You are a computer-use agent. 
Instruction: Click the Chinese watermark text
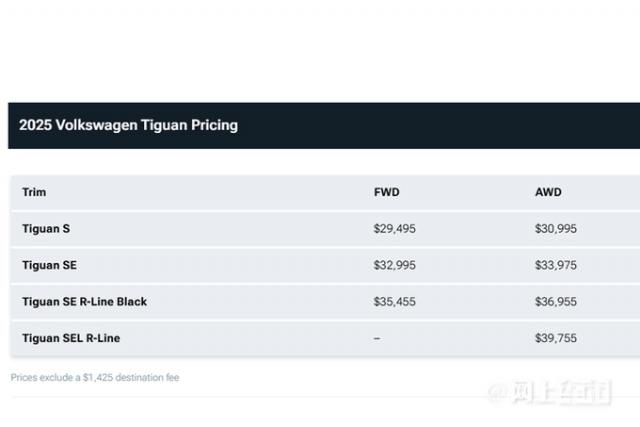(560, 393)
